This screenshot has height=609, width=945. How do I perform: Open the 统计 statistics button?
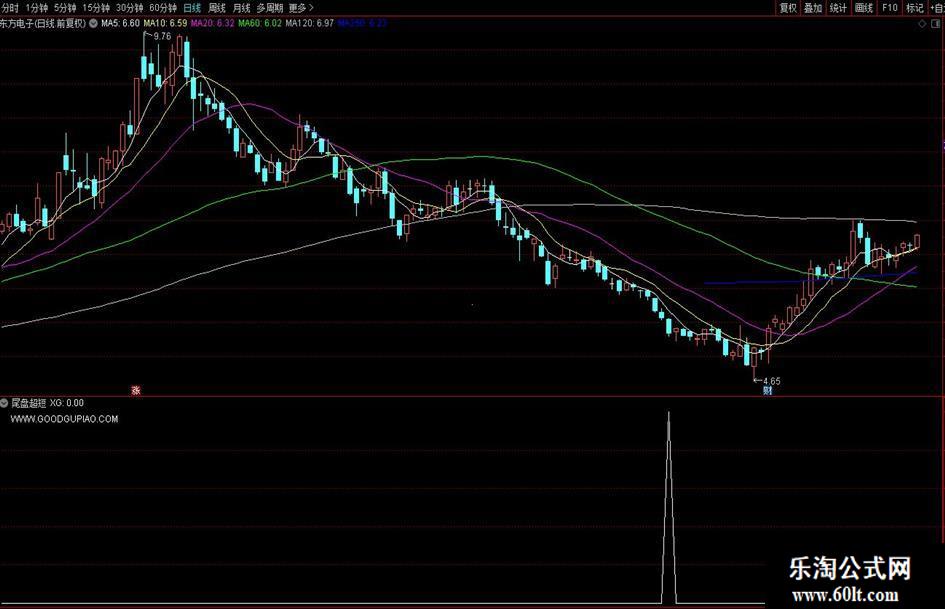point(838,8)
